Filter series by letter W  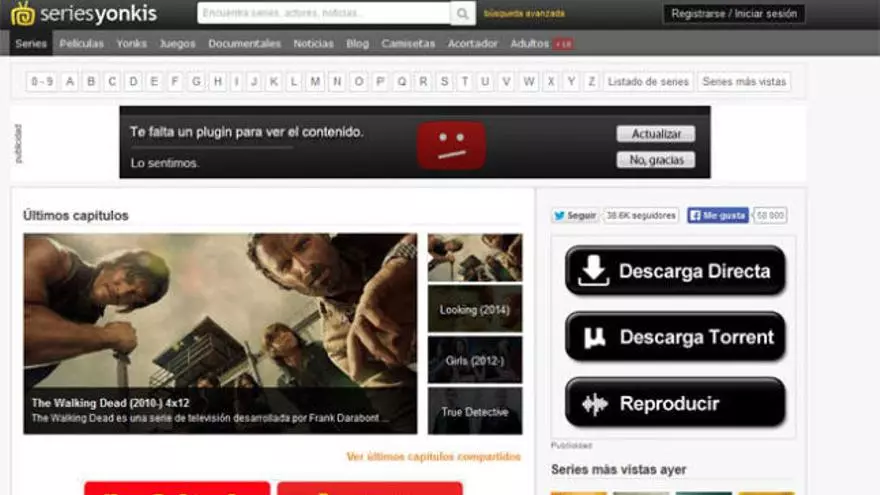[x=529, y=82]
